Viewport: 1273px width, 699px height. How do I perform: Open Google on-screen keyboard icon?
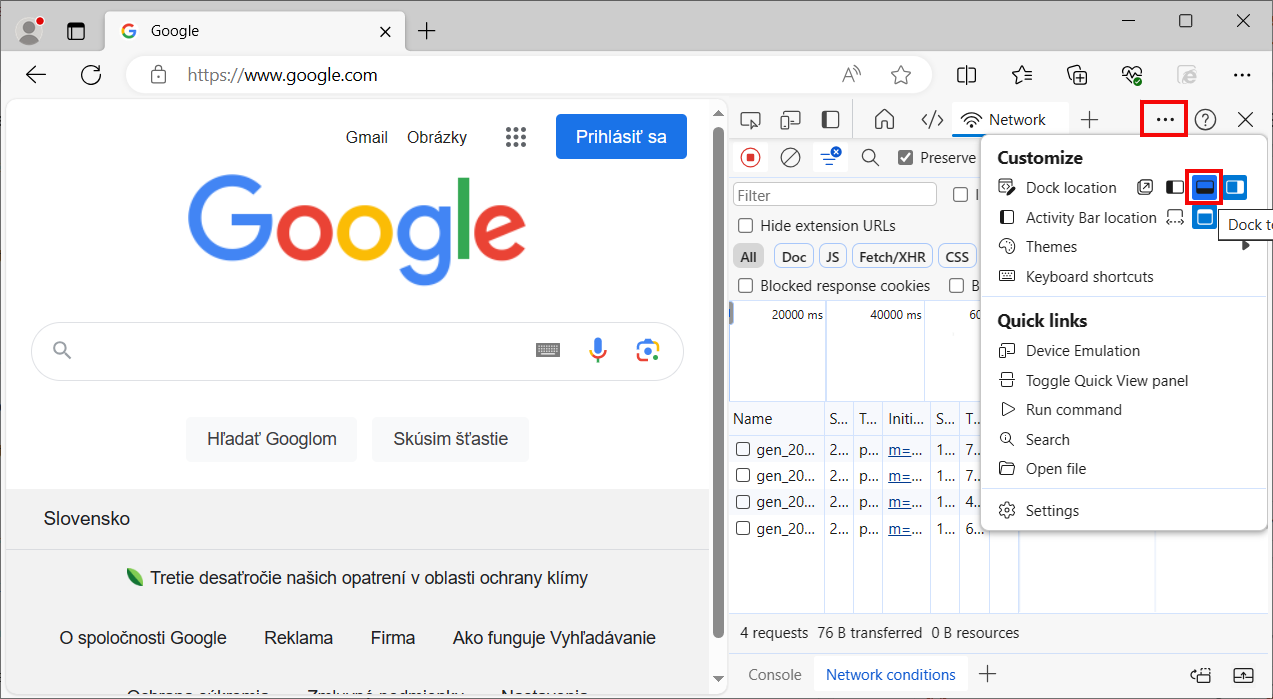click(548, 350)
